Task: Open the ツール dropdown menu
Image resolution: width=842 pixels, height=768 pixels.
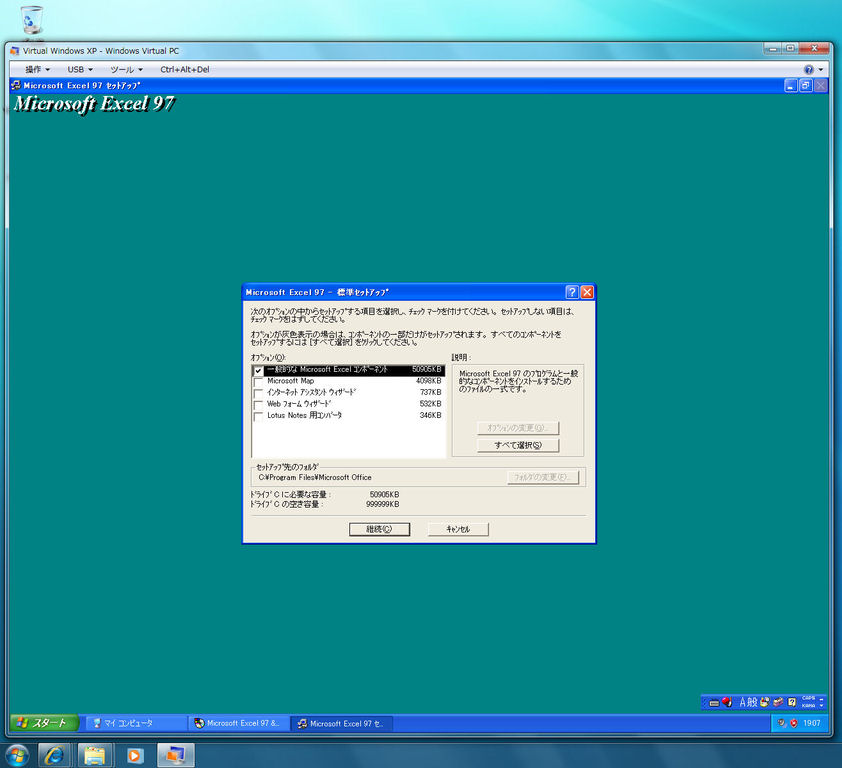Action: [127, 69]
